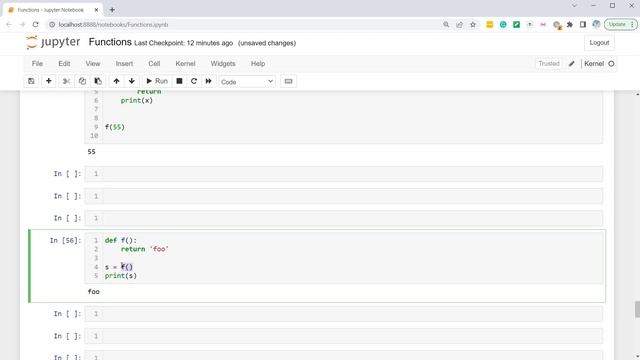Screen dimensions: 640x360
Task: Open the Cell menu
Action: click(x=154, y=64)
